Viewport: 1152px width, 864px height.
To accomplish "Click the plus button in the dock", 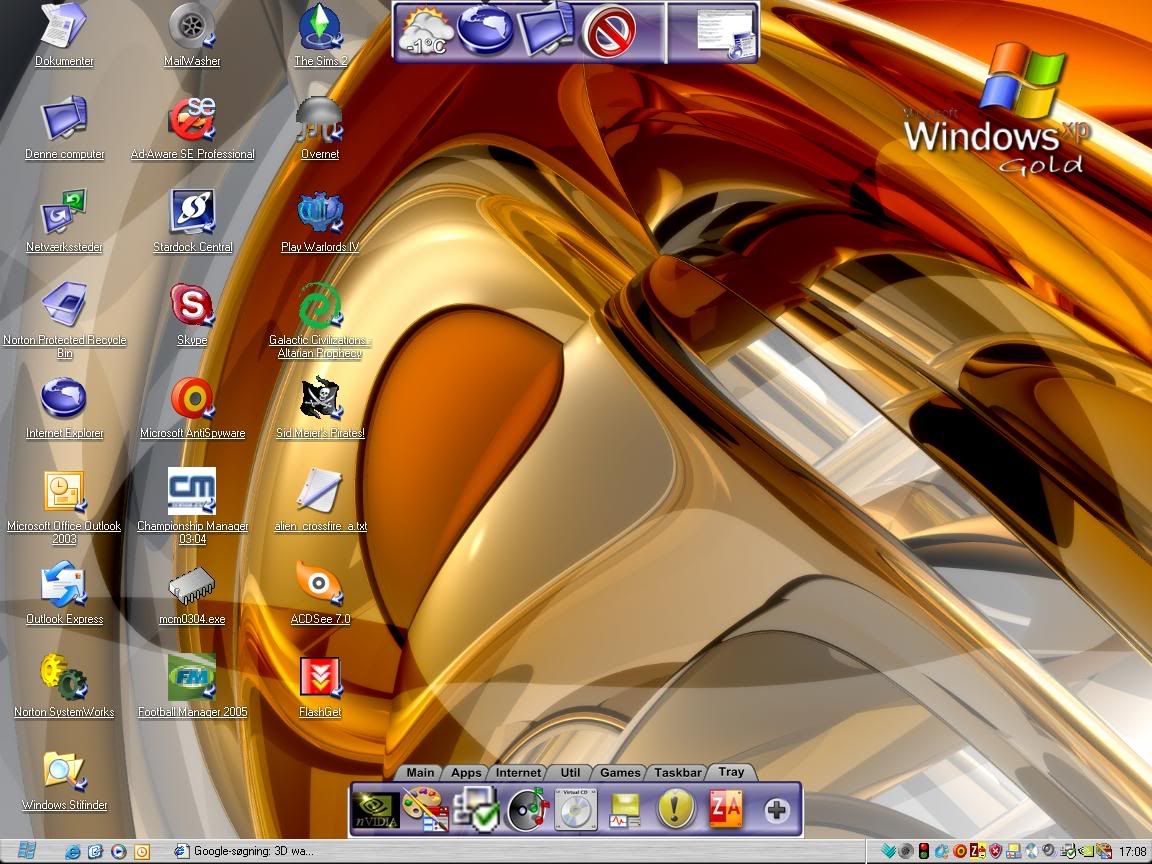I will click(777, 810).
